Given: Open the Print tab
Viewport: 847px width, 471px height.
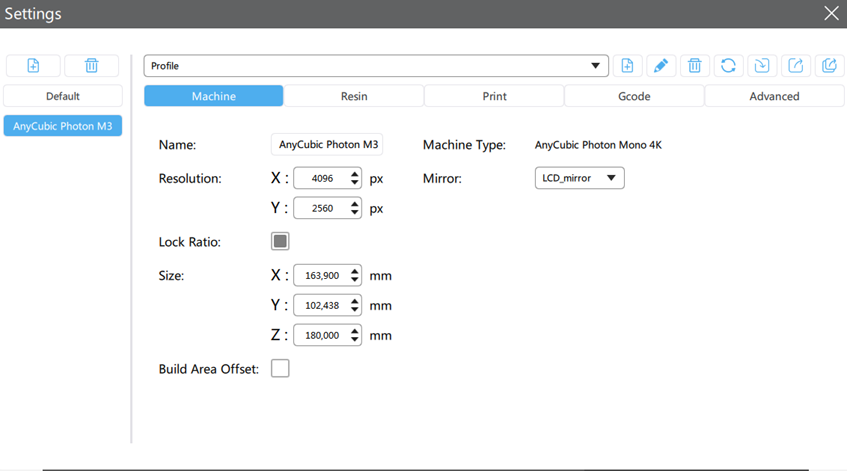Looking at the screenshot, I should click(494, 96).
